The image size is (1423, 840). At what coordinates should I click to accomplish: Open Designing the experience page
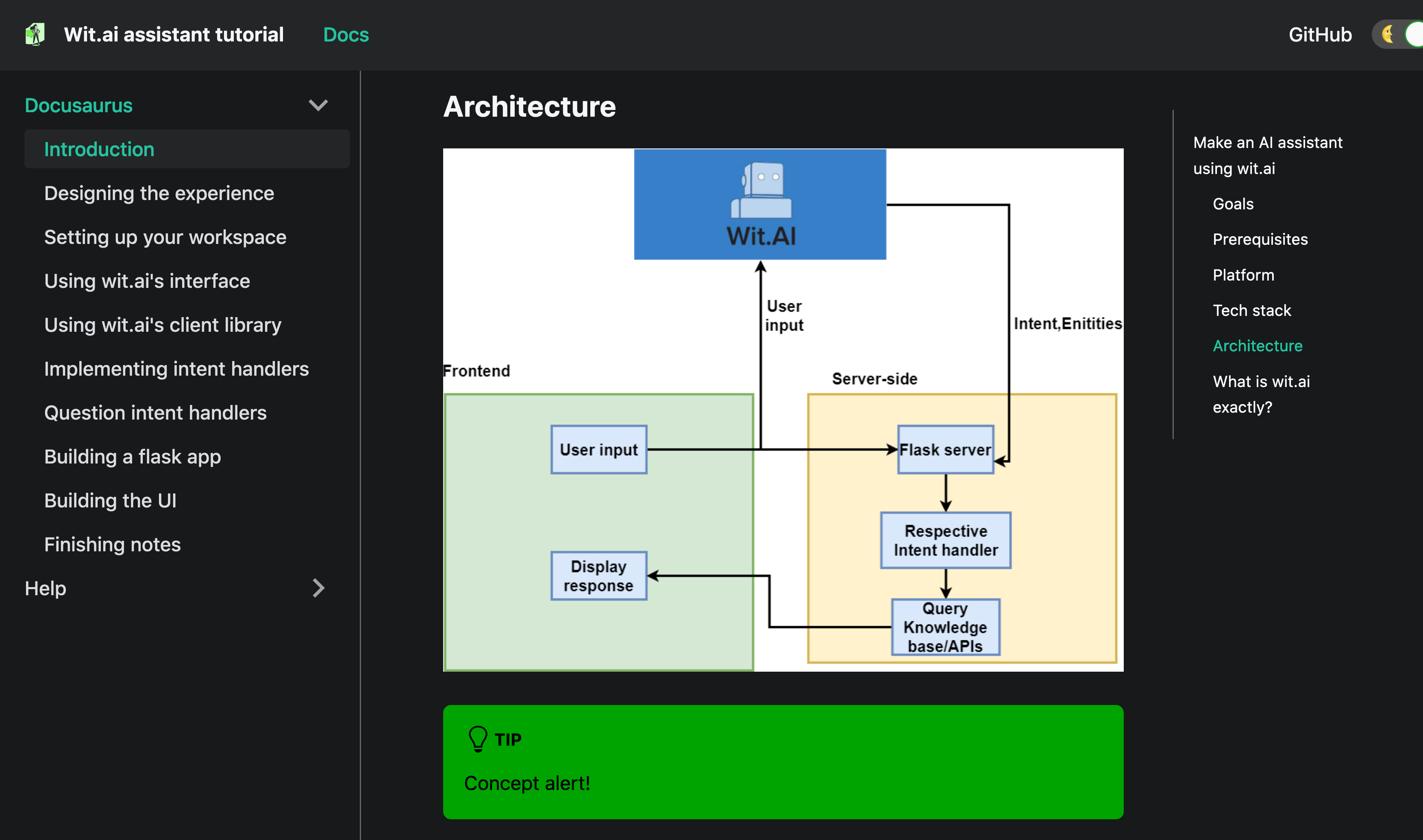coord(159,194)
